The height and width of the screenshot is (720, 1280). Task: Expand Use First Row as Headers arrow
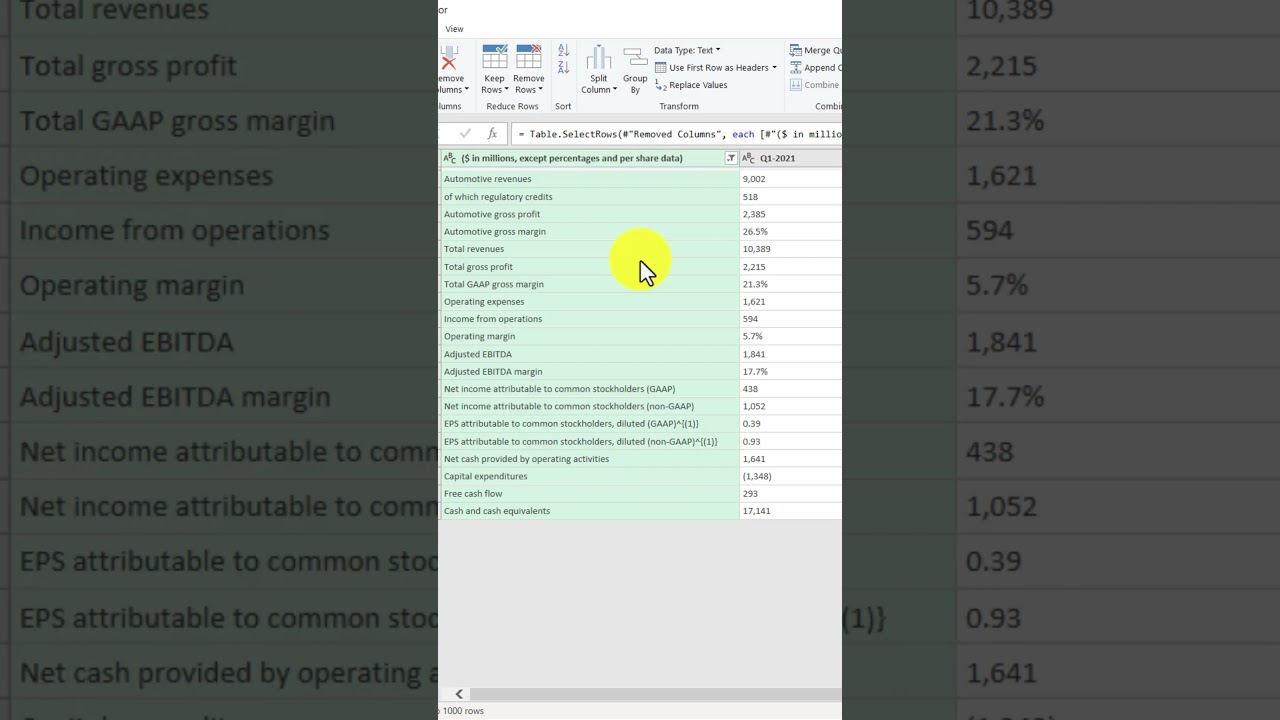[x=774, y=68]
